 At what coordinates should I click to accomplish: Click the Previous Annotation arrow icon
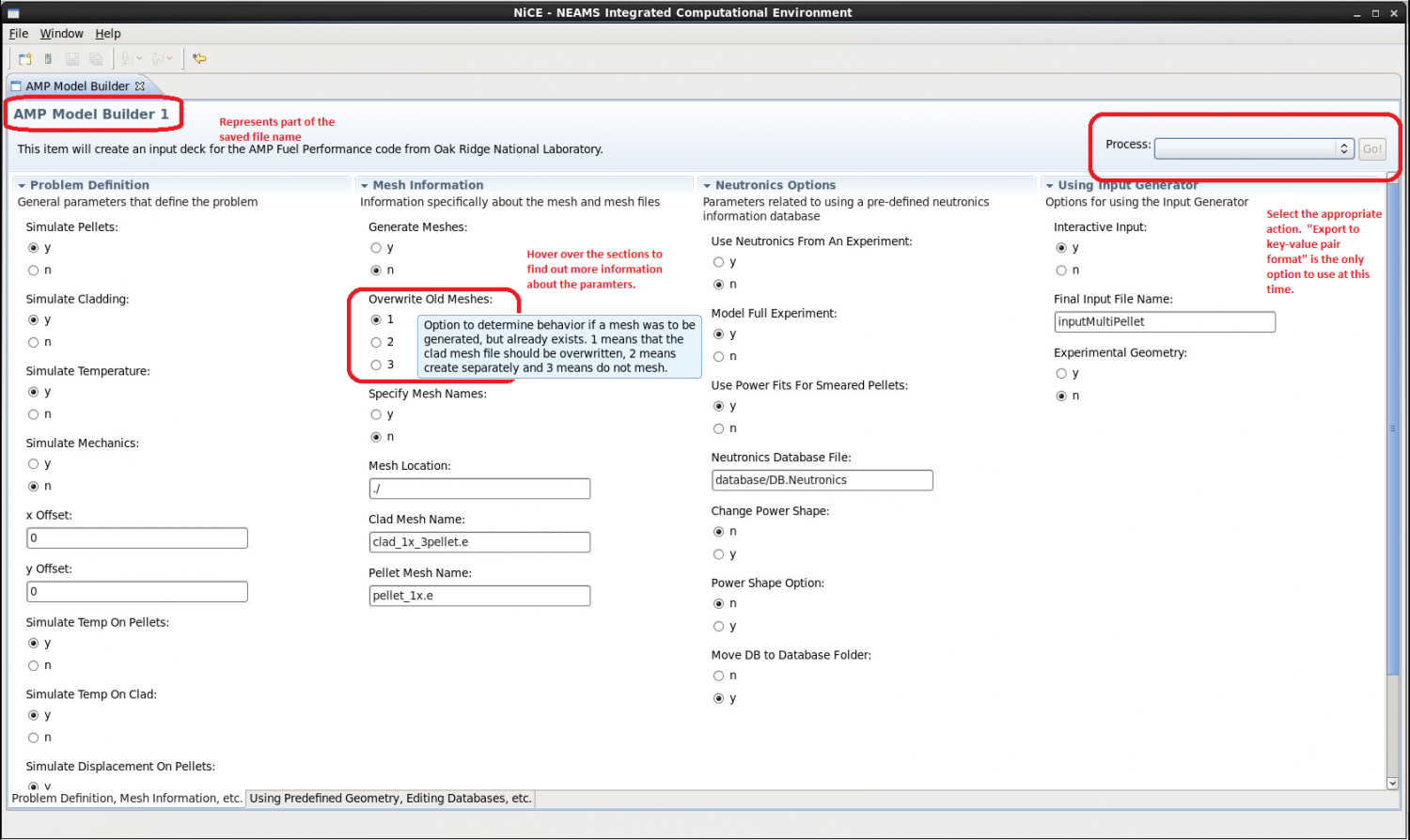[x=157, y=58]
